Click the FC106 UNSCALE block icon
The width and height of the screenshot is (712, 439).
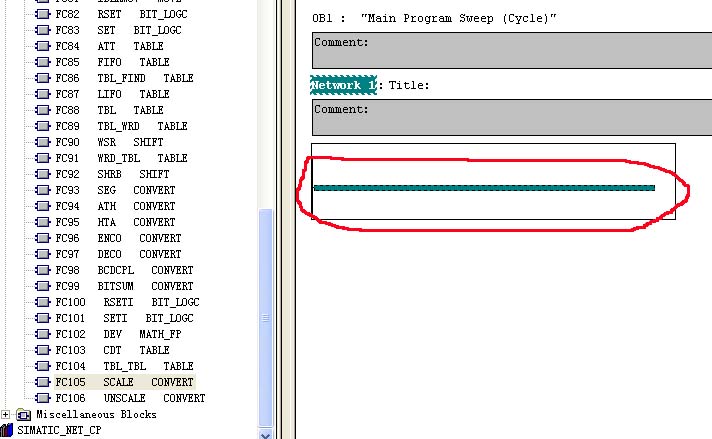pyautogui.click(x=42, y=398)
